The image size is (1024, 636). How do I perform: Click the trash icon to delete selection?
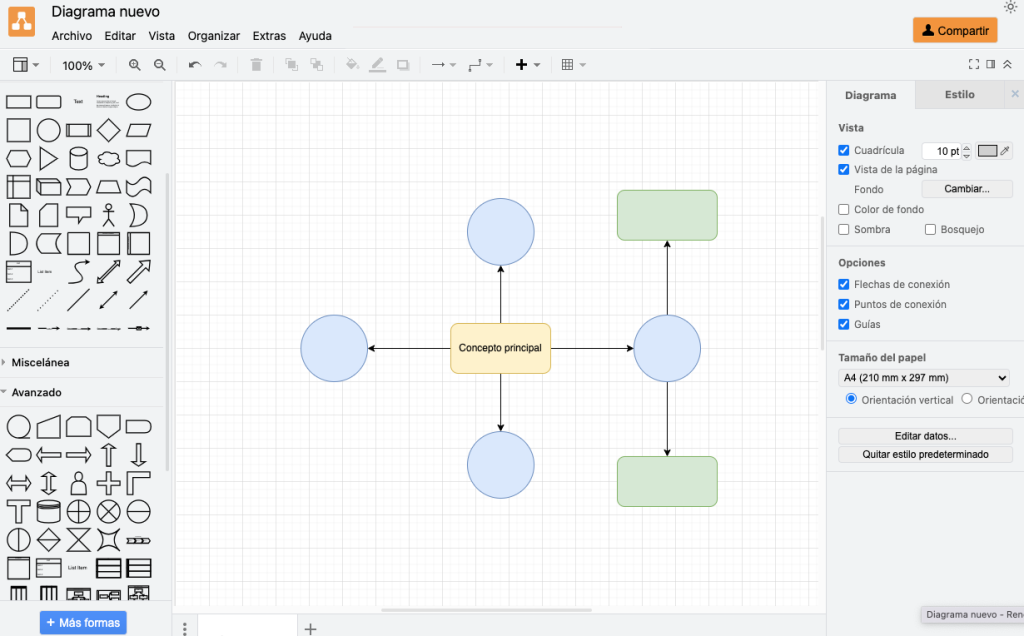click(255, 64)
